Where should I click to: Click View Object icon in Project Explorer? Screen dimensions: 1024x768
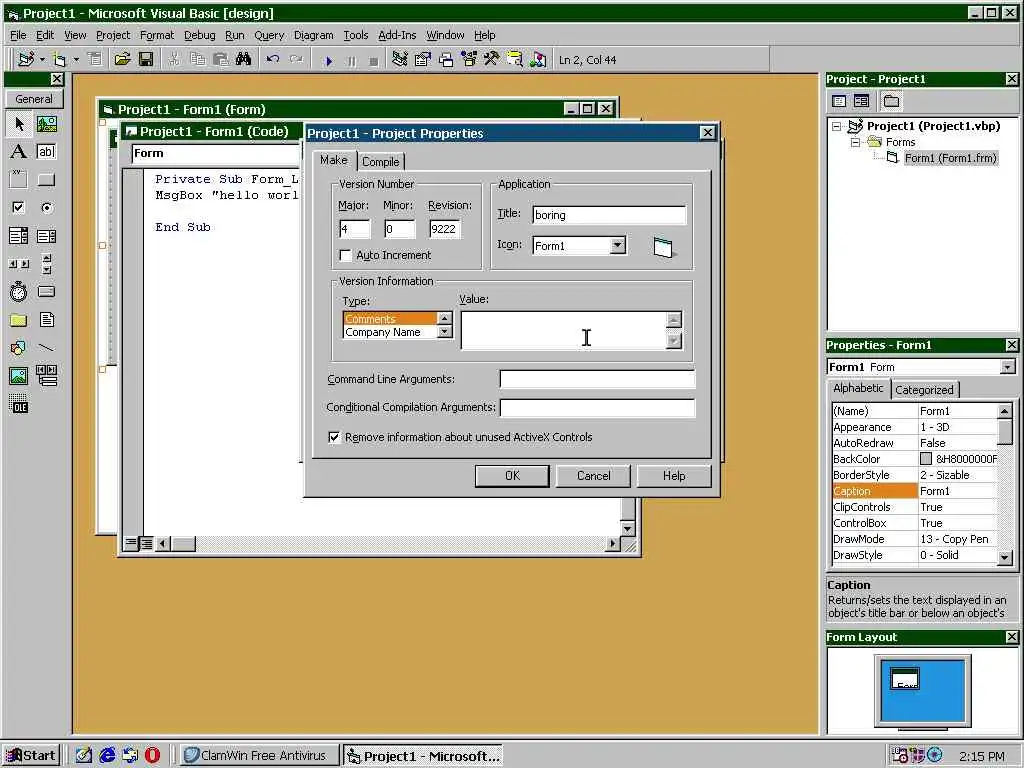861,101
